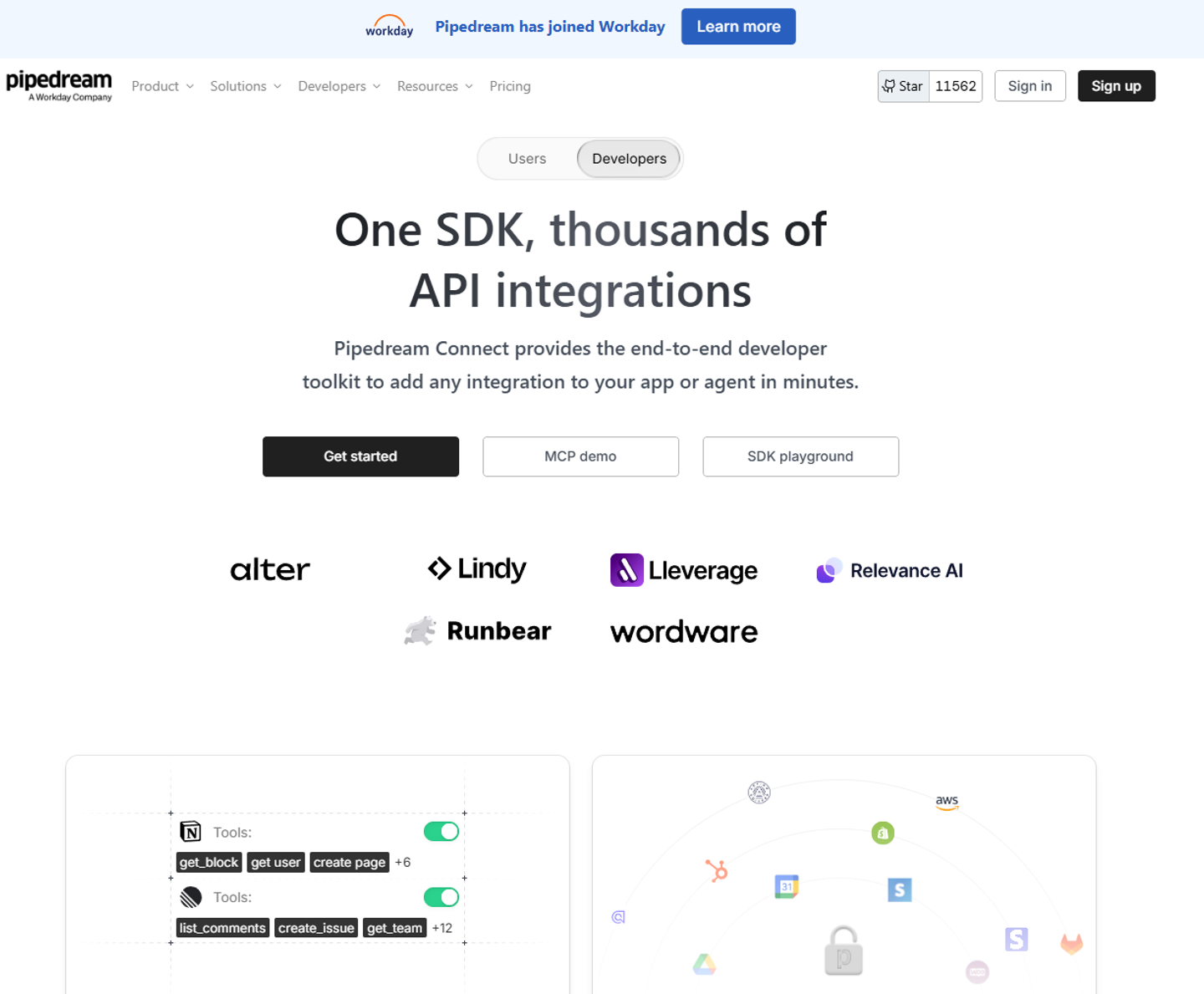Click the Shopify icon in integrations arc
Image resolution: width=1204 pixels, height=994 pixels.
pyautogui.click(x=883, y=833)
